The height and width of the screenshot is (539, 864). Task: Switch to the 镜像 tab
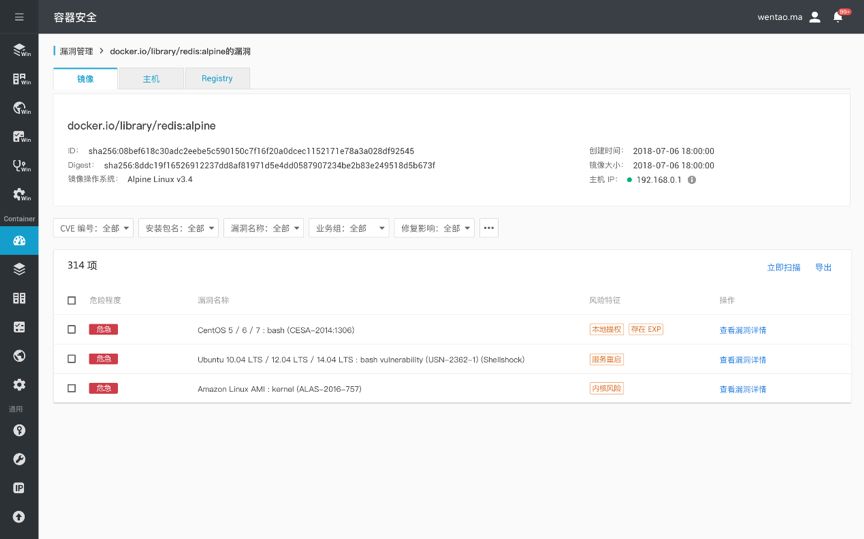coord(85,78)
